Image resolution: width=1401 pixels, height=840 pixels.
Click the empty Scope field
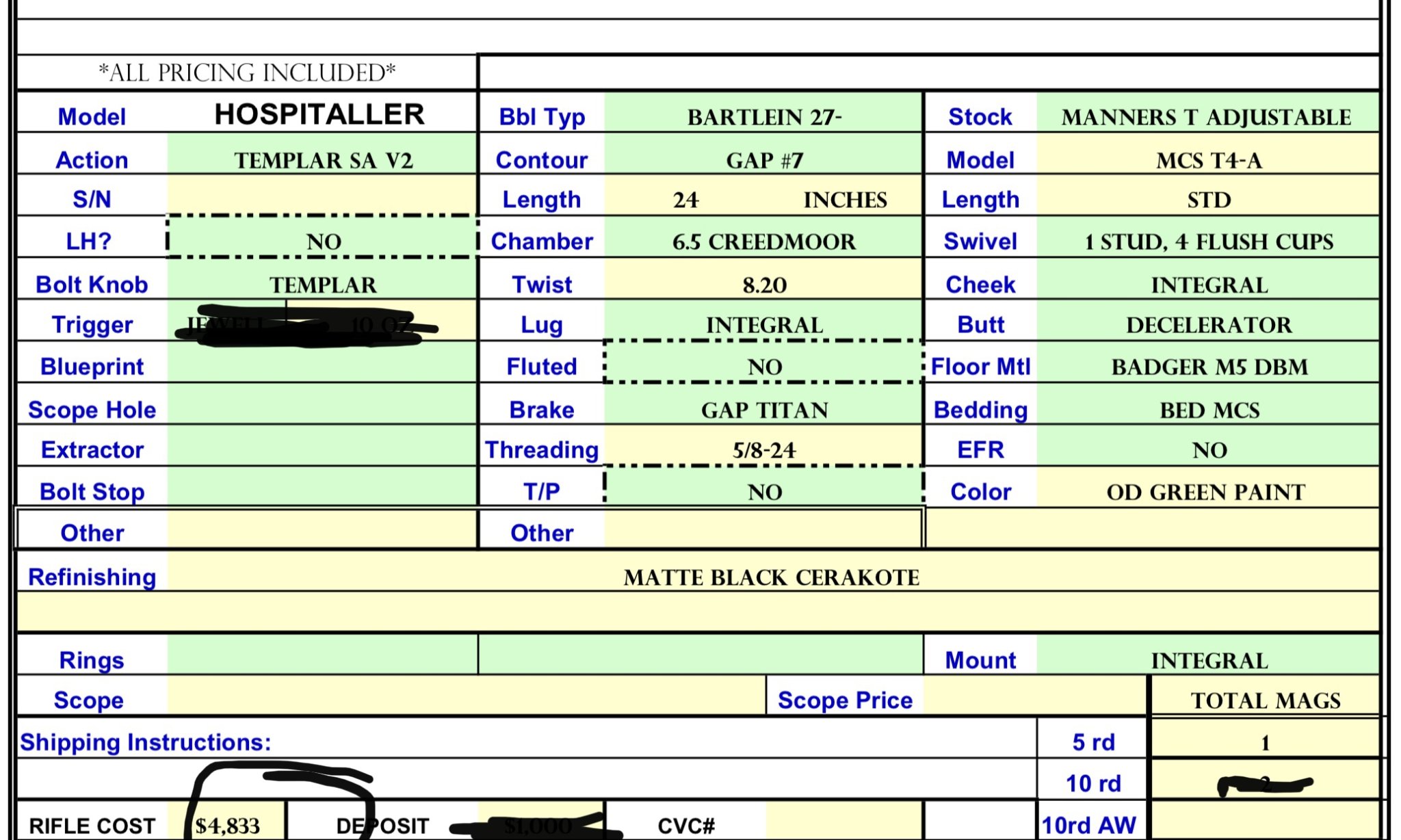point(466,696)
